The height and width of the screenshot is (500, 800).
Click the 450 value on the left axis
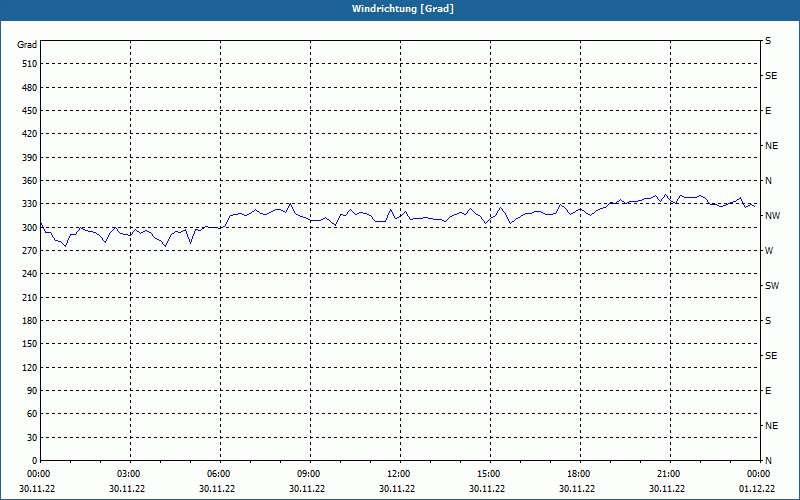click(x=30, y=111)
